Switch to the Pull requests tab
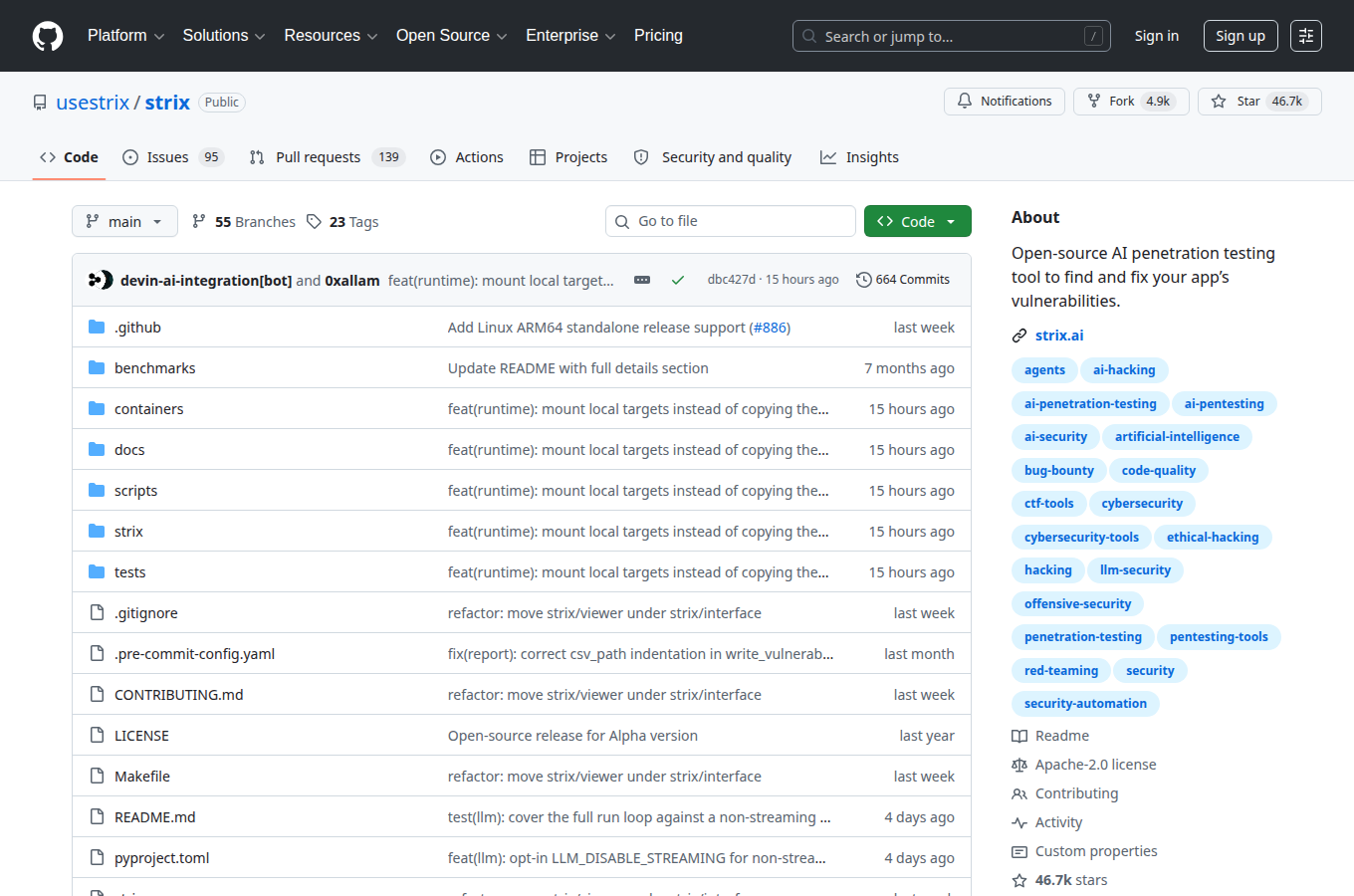The image size is (1354, 896). pos(327,157)
